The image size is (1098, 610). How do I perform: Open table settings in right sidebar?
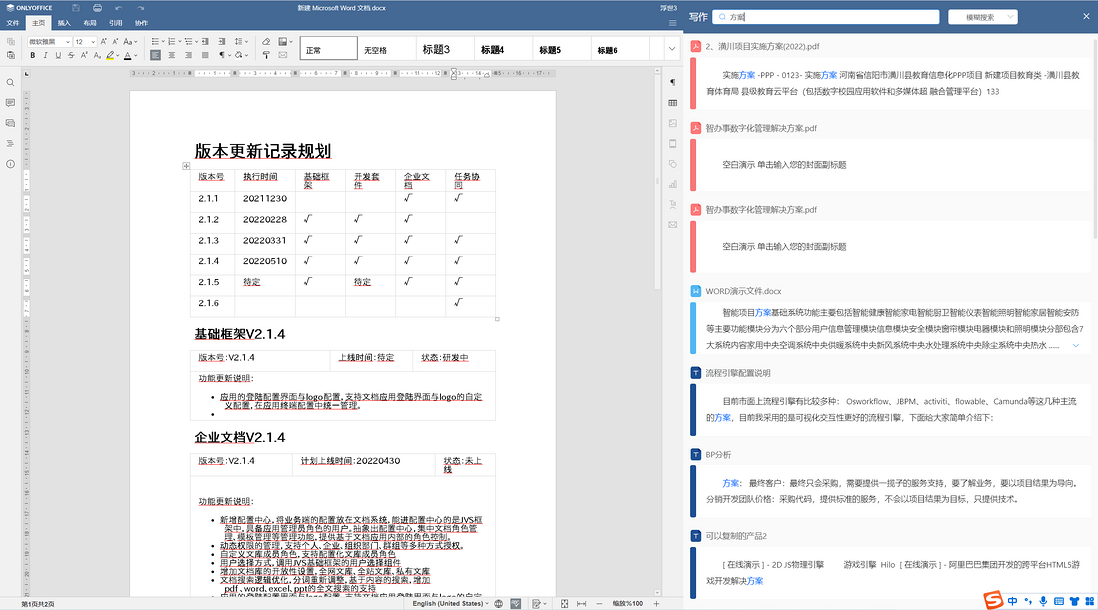click(x=673, y=103)
